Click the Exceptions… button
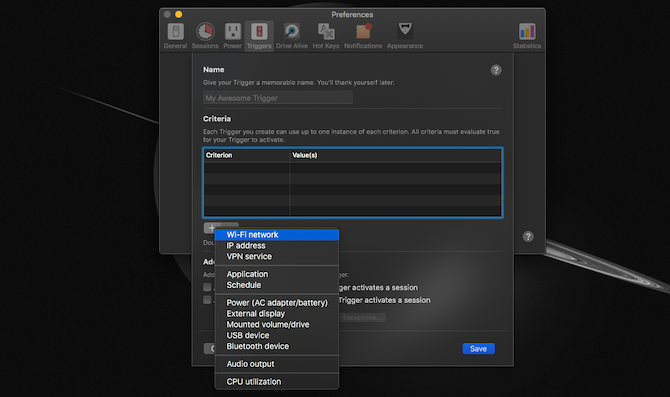 362,318
